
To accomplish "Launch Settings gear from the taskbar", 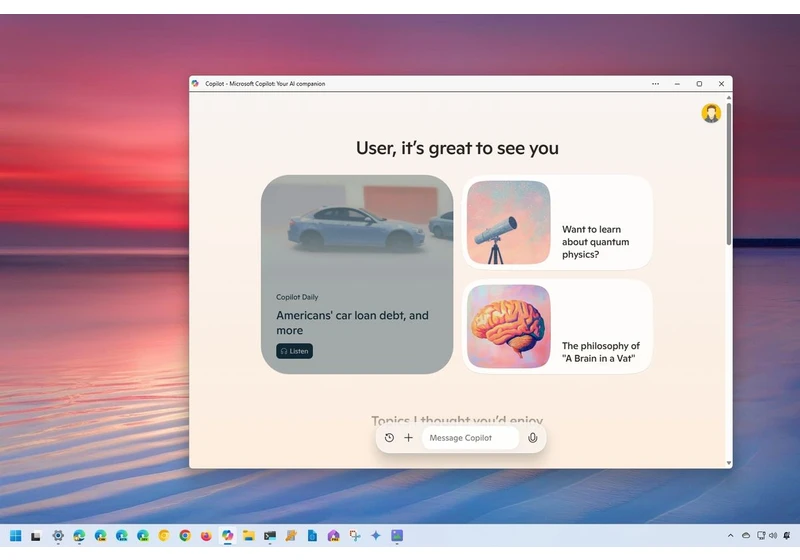I will [x=58, y=536].
